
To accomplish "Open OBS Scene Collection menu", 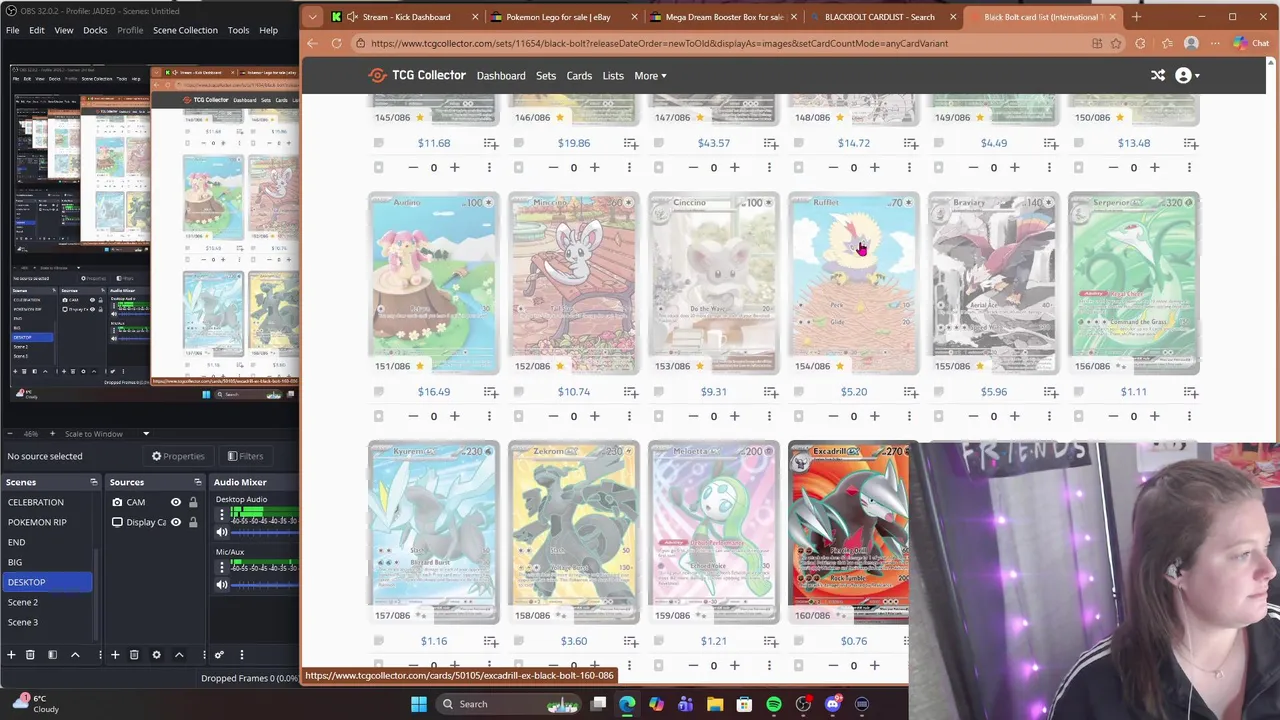I will (x=185, y=30).
